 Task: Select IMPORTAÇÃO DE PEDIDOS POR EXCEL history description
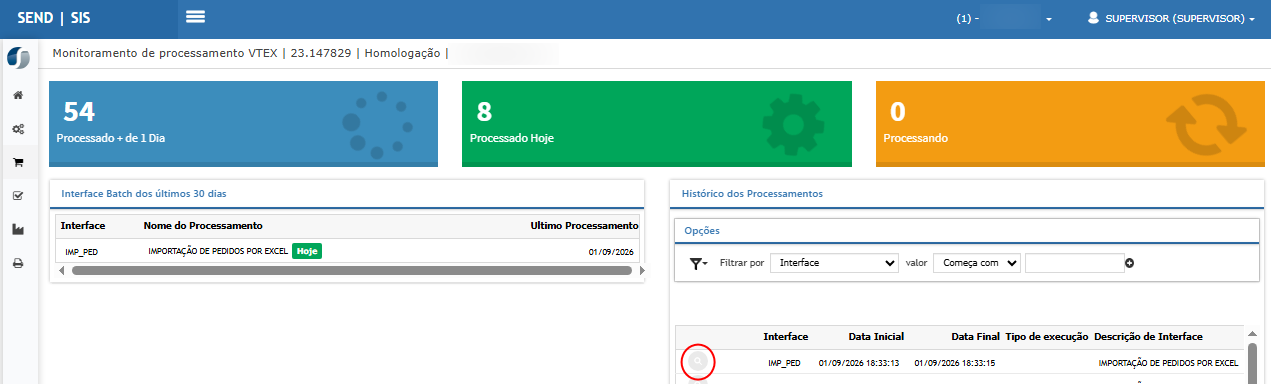1168,362
